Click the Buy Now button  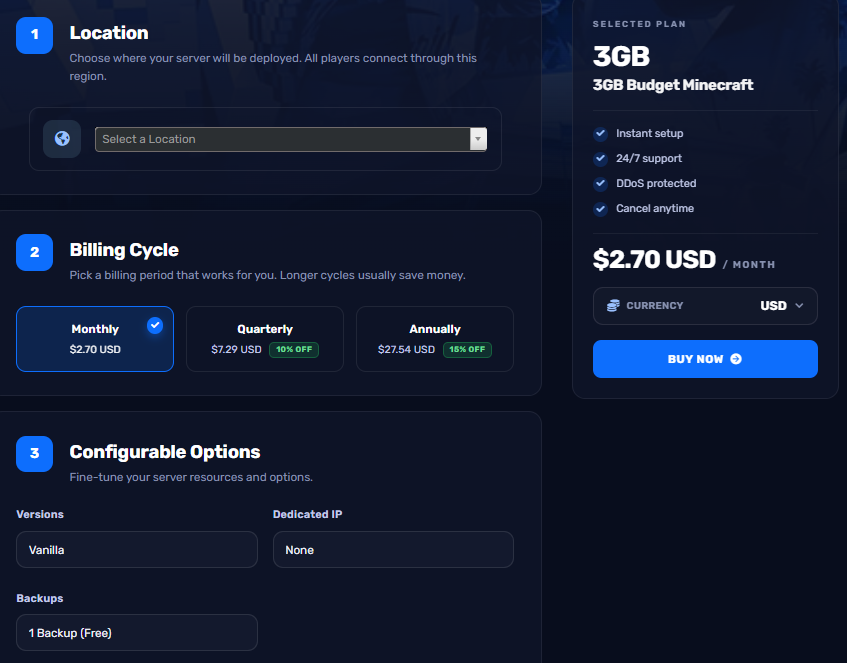tap(705, 359)
